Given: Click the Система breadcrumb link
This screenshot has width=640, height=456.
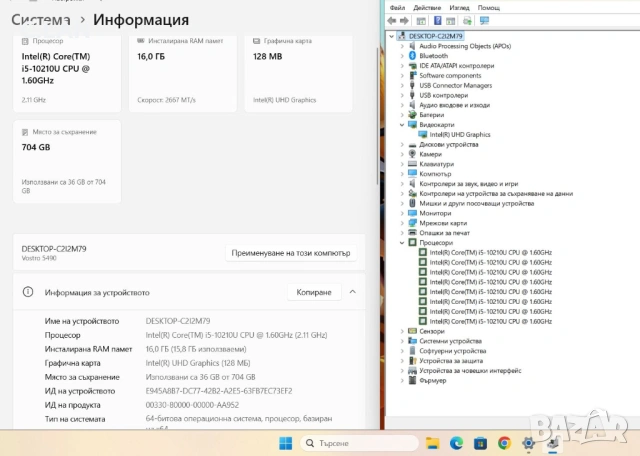Looking at the screenshot, I should [40, 20].
